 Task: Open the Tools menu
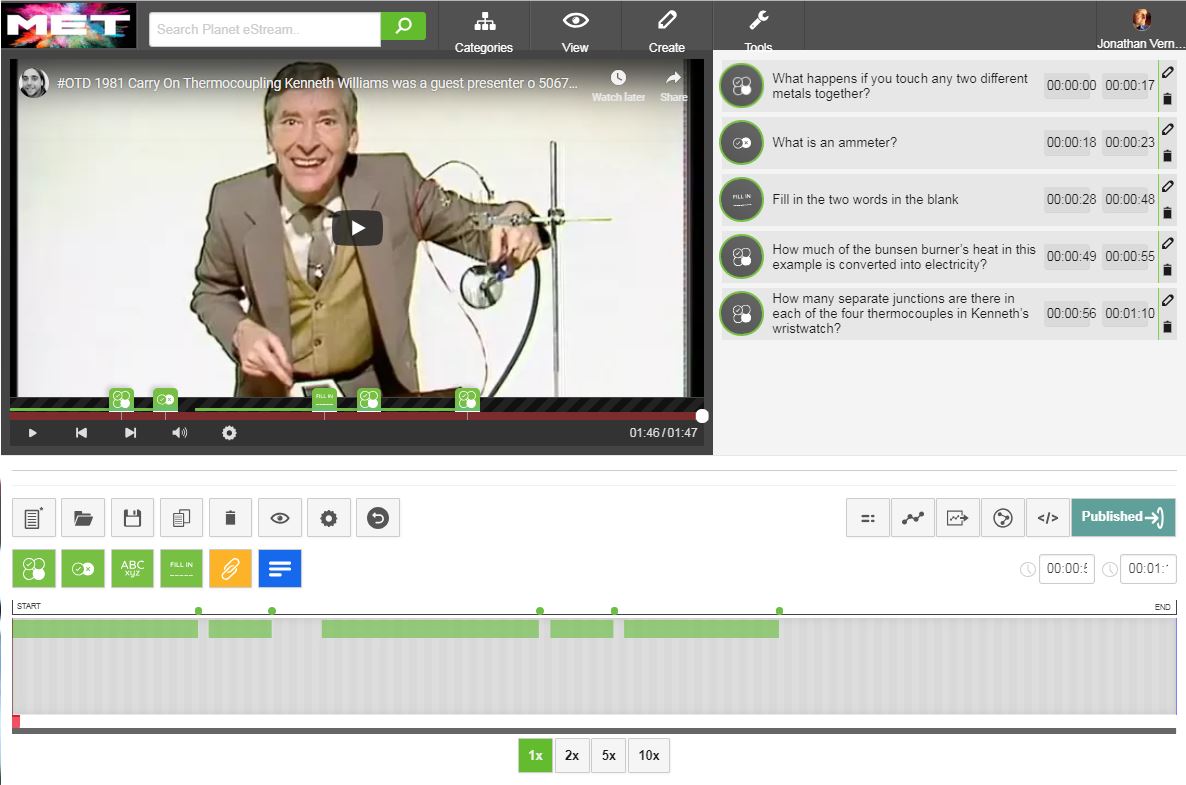[758, 30]
